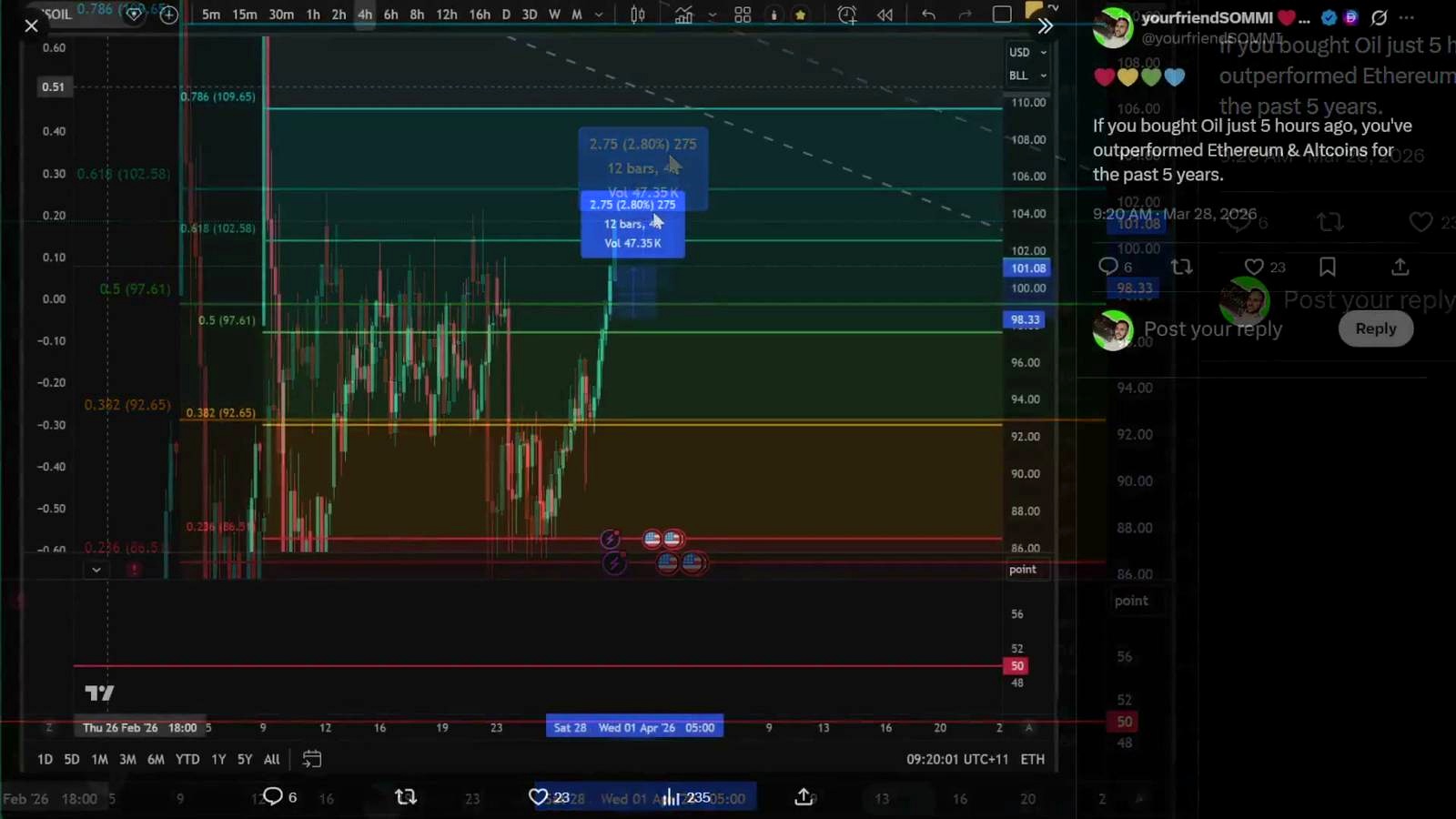Switch to the weekly W timeframe

pos(554,15)
